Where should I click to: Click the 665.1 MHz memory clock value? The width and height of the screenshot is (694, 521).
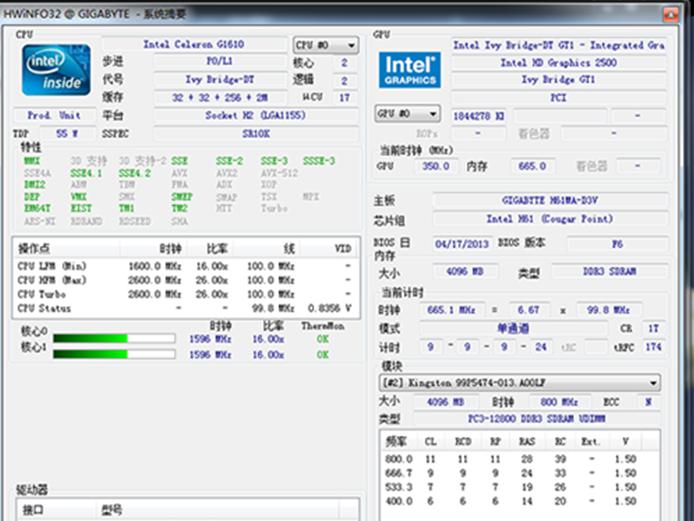coord(452,310)
